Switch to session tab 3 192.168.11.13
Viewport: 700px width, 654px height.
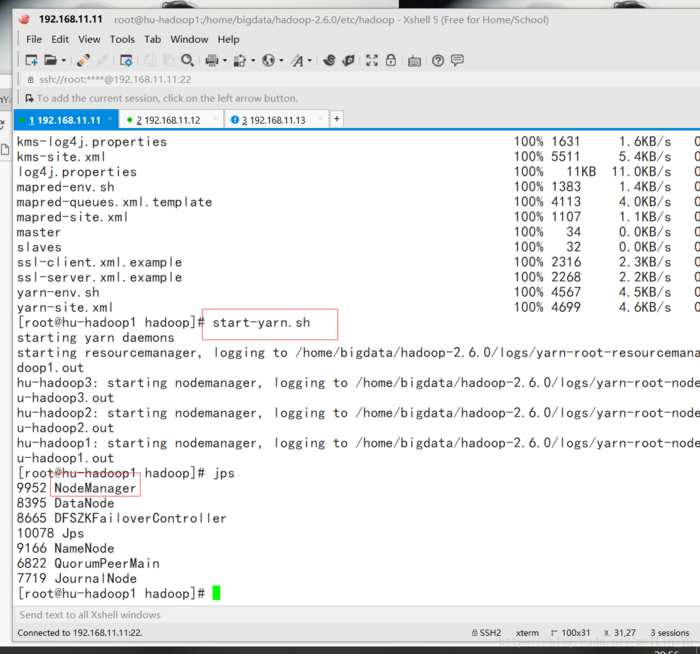(x=276, y=120)
